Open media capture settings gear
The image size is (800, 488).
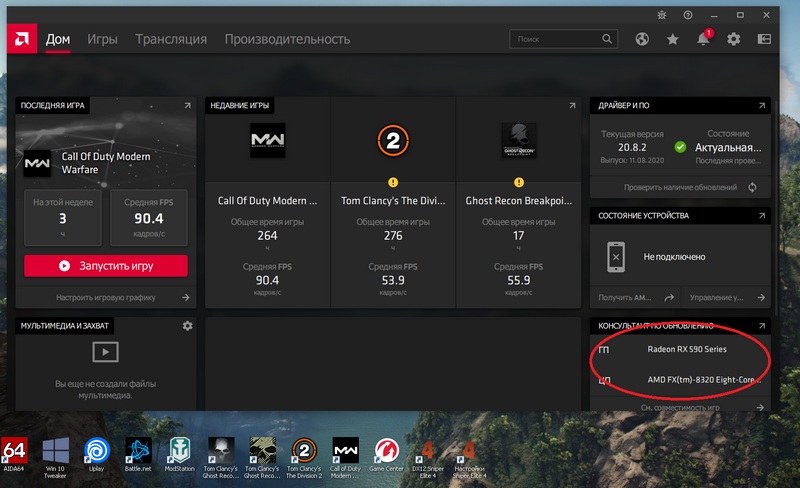coord(187,326)
